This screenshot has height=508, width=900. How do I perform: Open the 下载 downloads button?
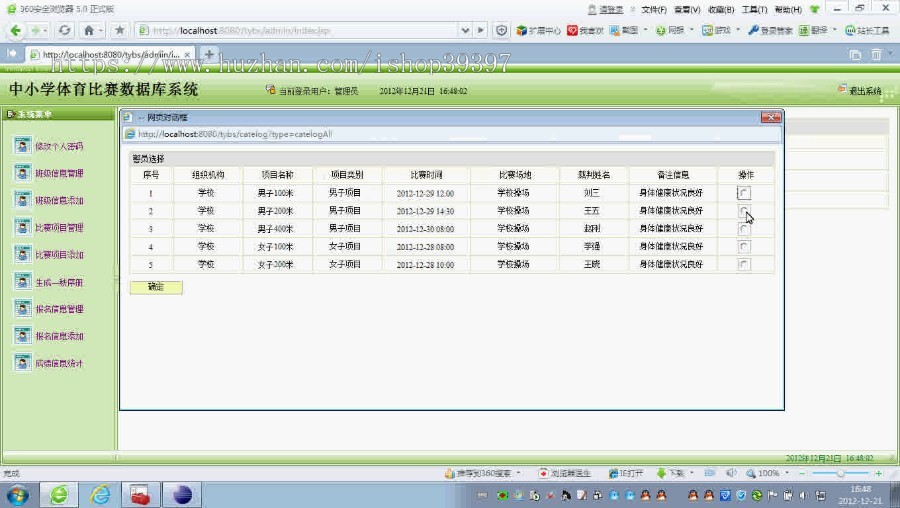pos(670,473)
